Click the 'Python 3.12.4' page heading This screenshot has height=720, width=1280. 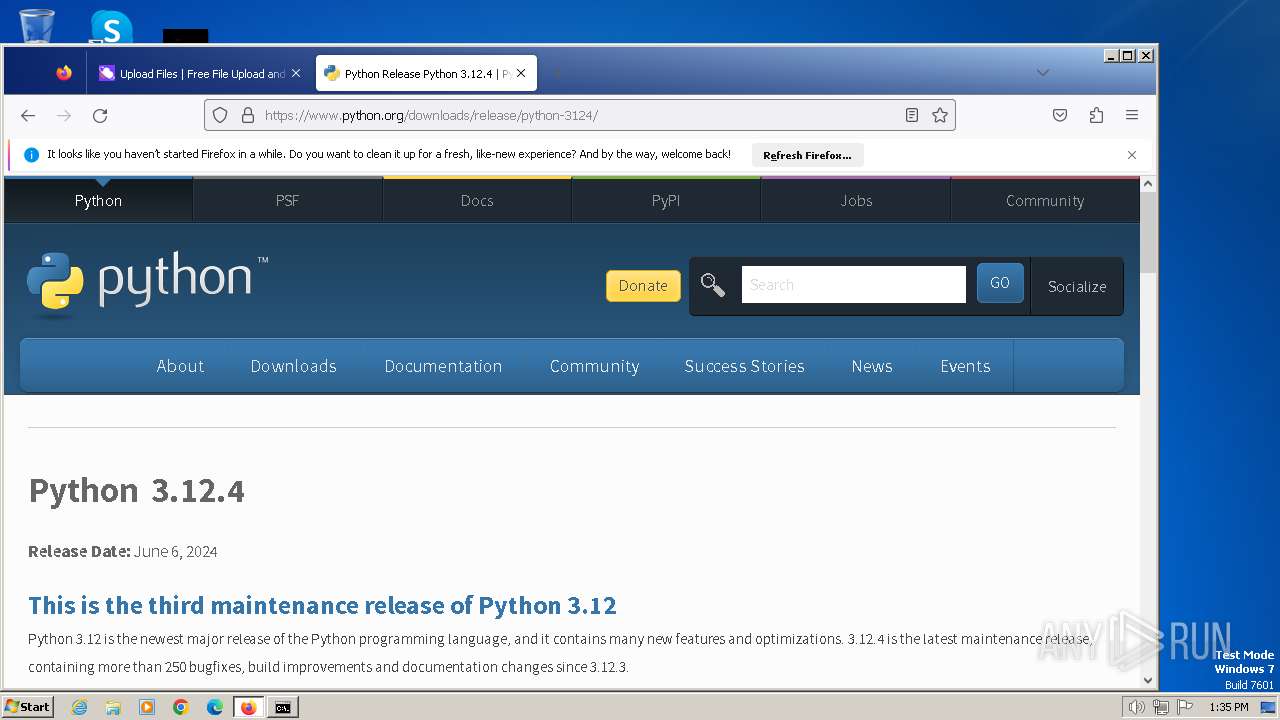pyautogui.click(x=136, y=491)
